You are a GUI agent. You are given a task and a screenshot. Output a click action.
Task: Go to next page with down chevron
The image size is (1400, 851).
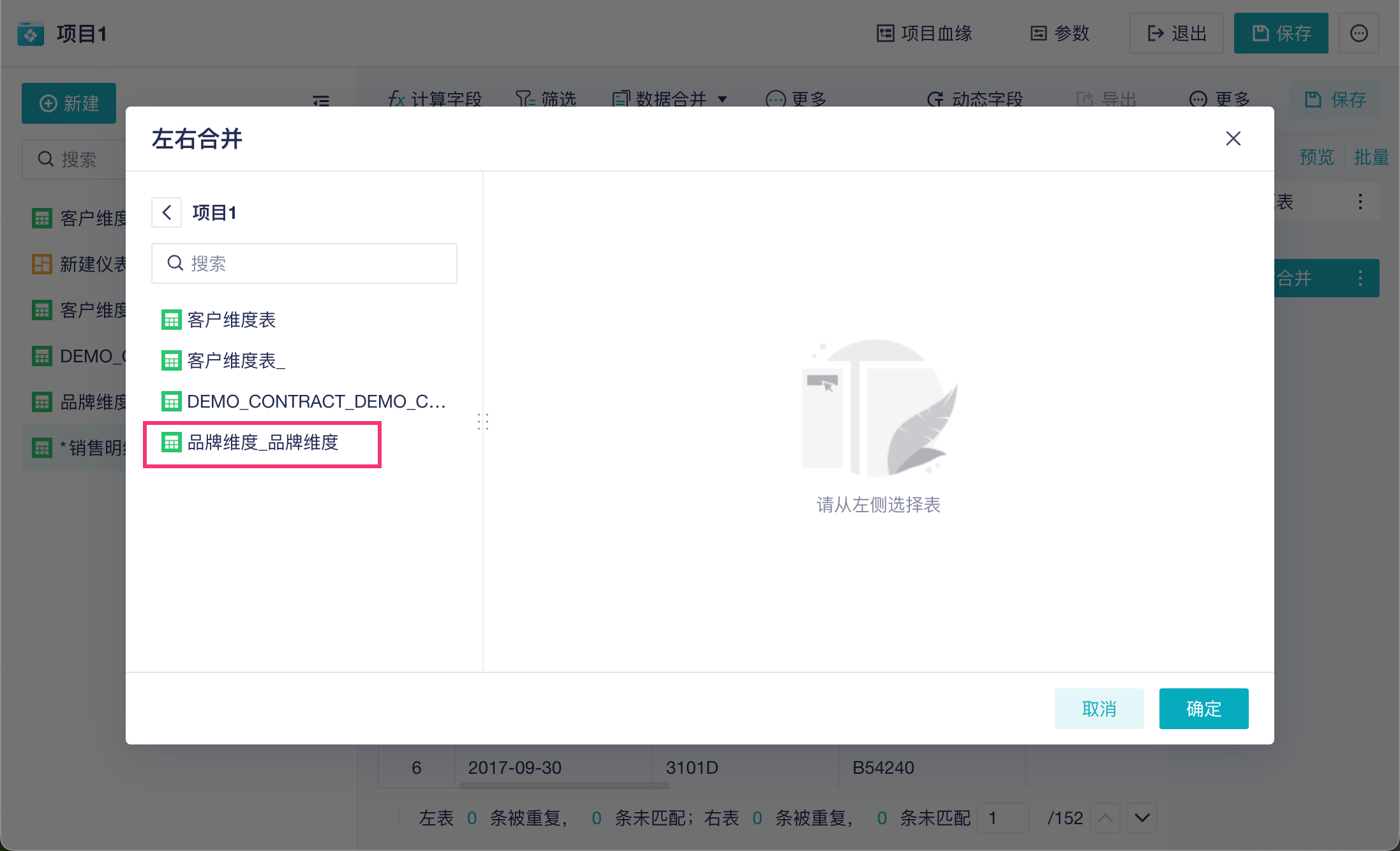coord(1142,818)
